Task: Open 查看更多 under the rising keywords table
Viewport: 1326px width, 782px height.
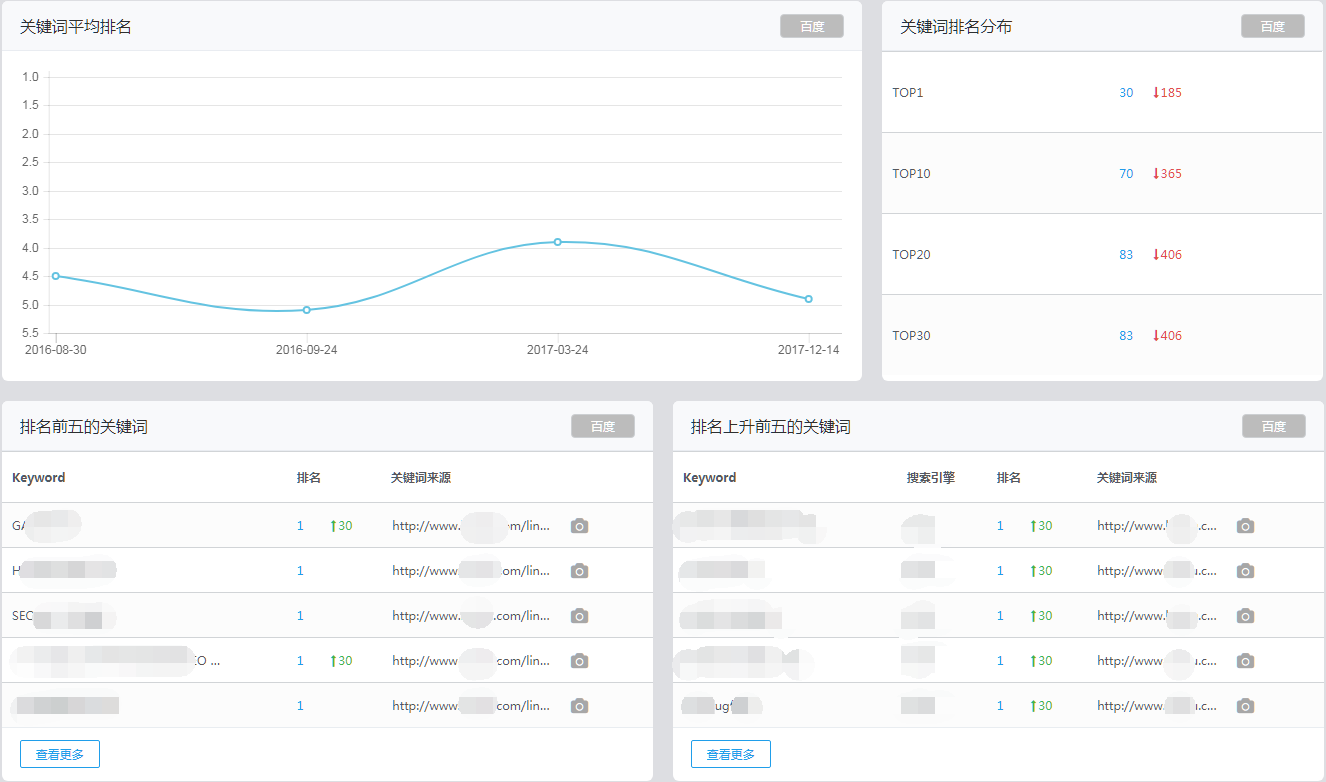Action: point(731,754)
